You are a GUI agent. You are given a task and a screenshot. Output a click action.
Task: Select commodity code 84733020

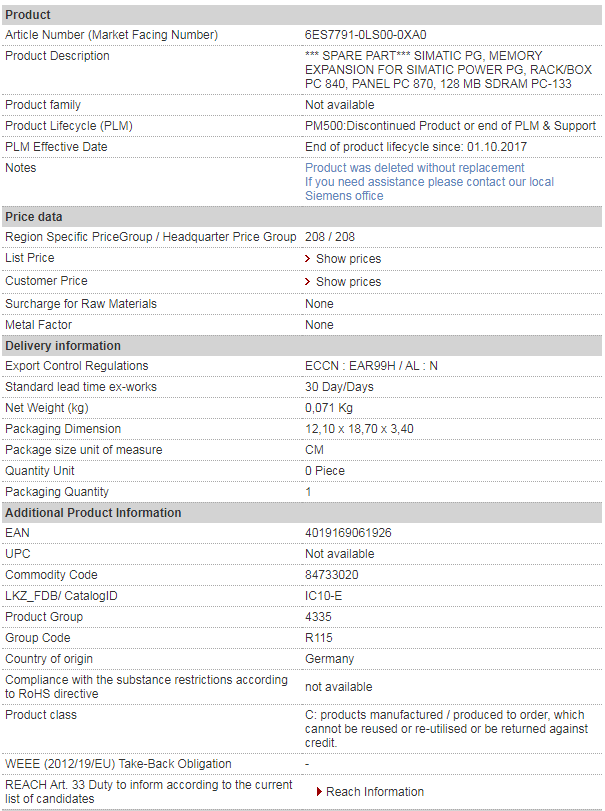click(x=331, y=575)
